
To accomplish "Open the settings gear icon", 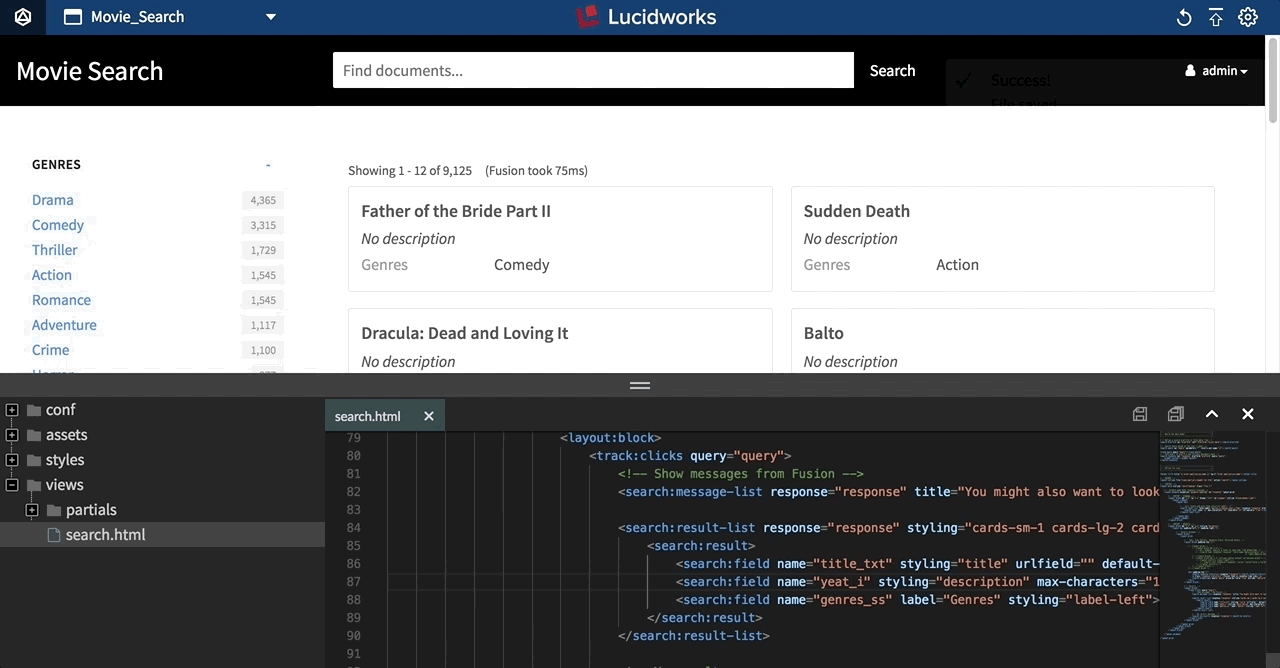I will tap(1248, 17).
